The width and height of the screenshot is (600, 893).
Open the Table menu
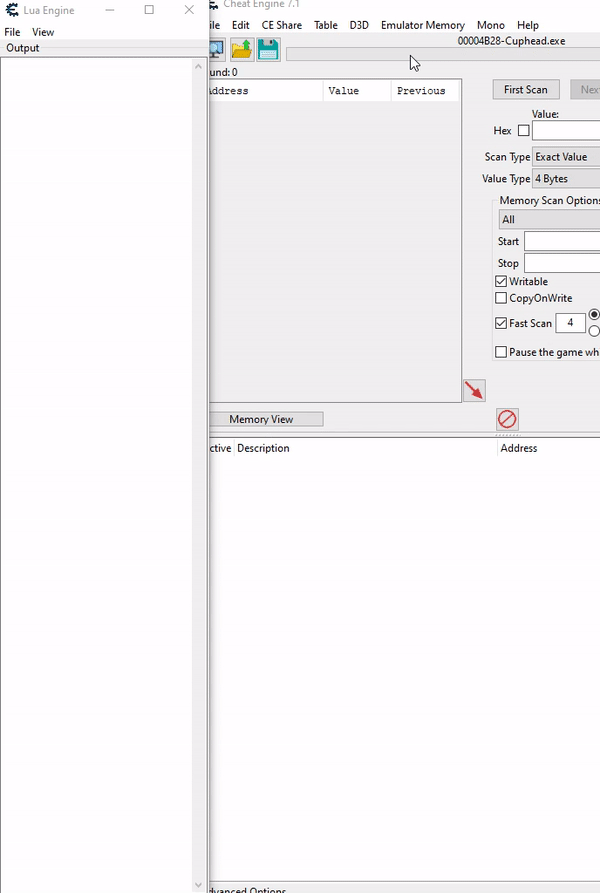click(x=326, y=25)
